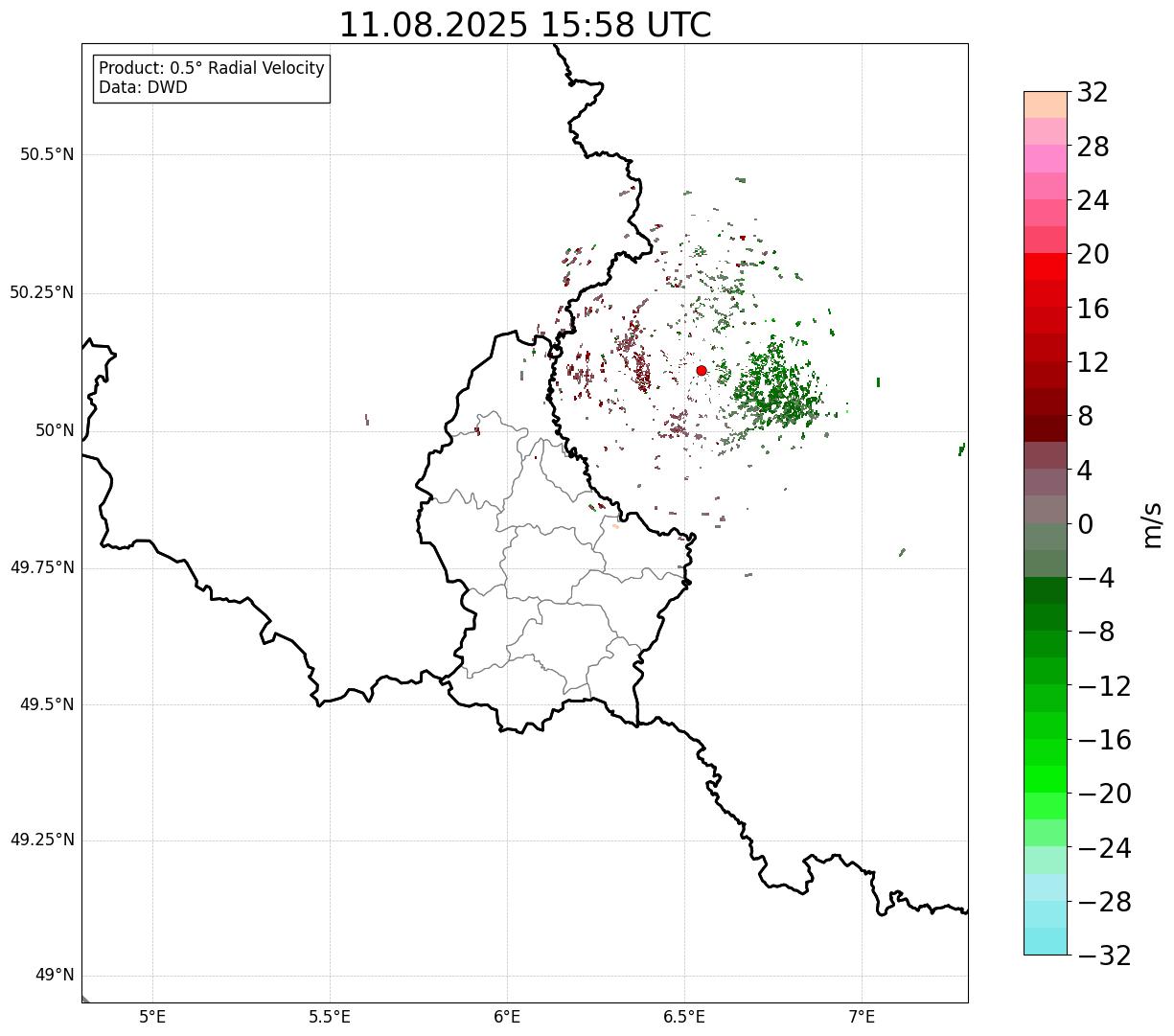Click the 49.75°N latitude label
The height and width of the screenshot is (1036, 1174).
pos(41,567)
